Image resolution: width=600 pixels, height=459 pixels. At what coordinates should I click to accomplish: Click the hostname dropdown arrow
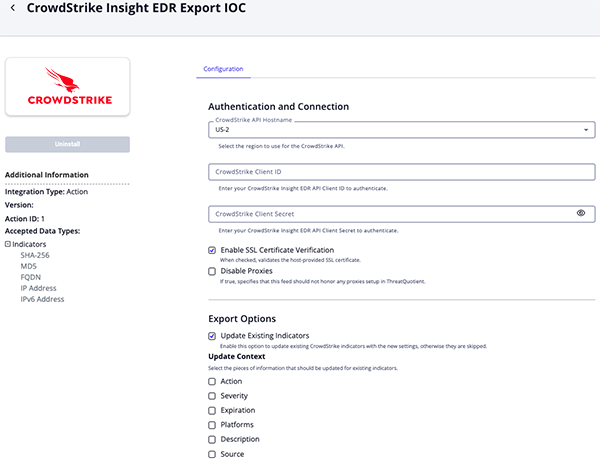pos(586,130)
